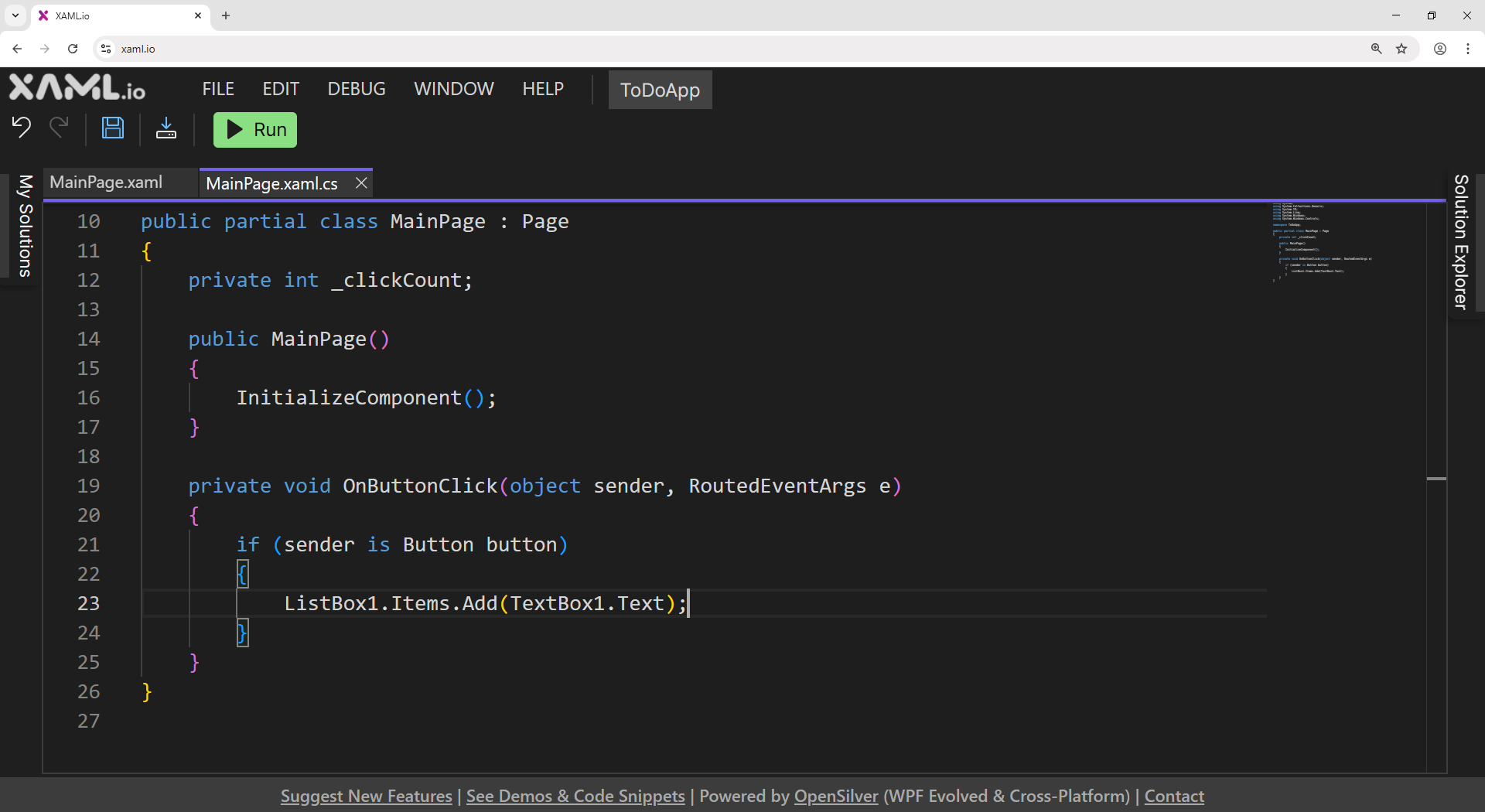The image size is (1485, 812).
Task: Reload the page via the refresh icon
Action: (73, 48)
